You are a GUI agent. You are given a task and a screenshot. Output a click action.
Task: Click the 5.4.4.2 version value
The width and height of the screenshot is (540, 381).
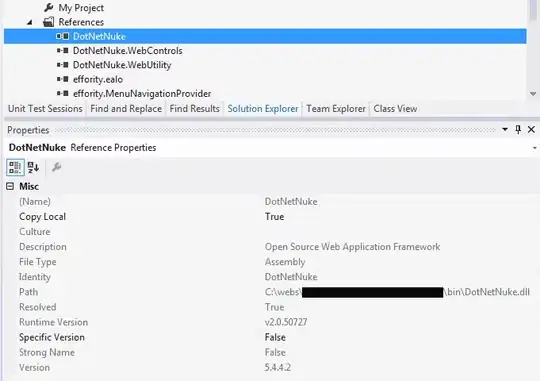tap(278, 368)
